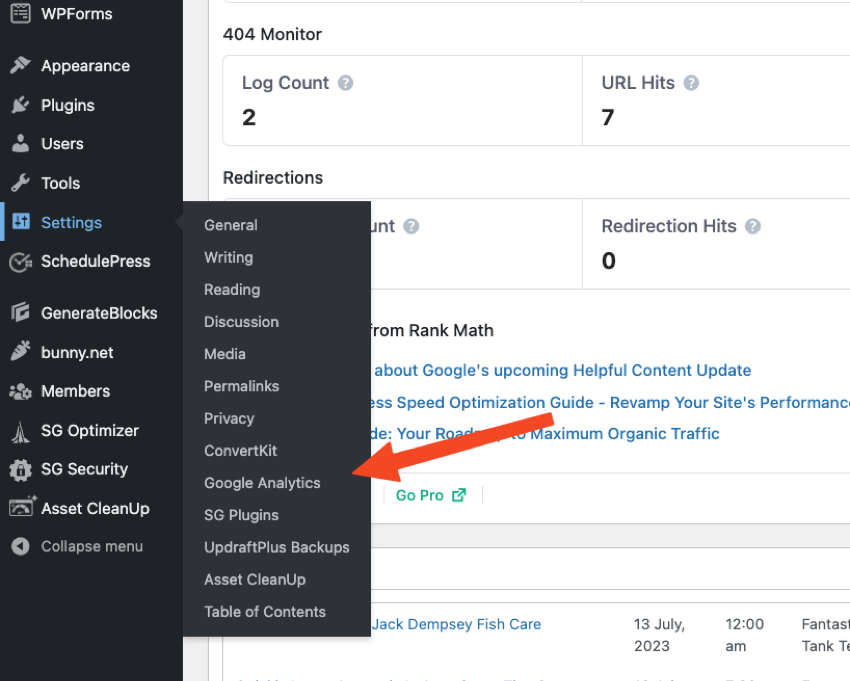Open bunny.net via its sidebar icon
This screenshot has width=850, height=681.
point(22,352)
